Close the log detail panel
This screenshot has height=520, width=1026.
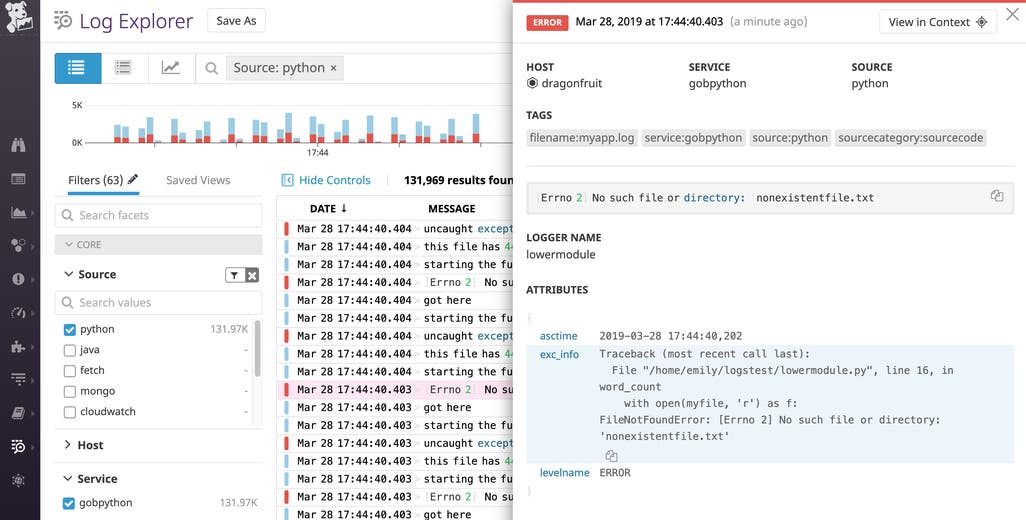[1012, 12]
